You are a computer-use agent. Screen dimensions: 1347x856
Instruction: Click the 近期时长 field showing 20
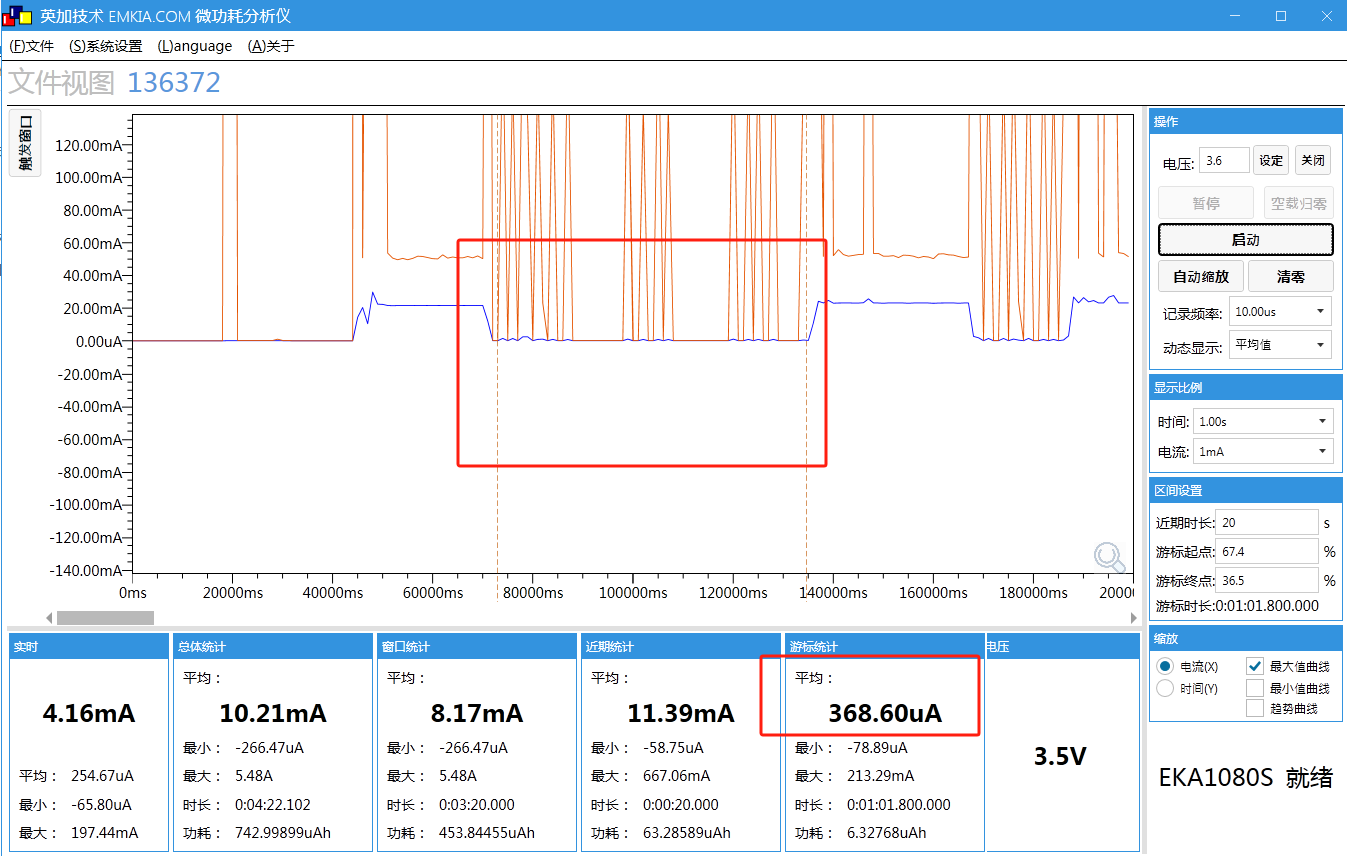coord(1268,522)
